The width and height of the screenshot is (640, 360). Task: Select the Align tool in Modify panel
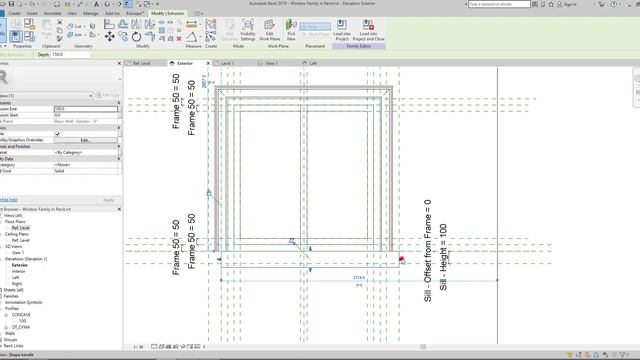click(109, 24)
